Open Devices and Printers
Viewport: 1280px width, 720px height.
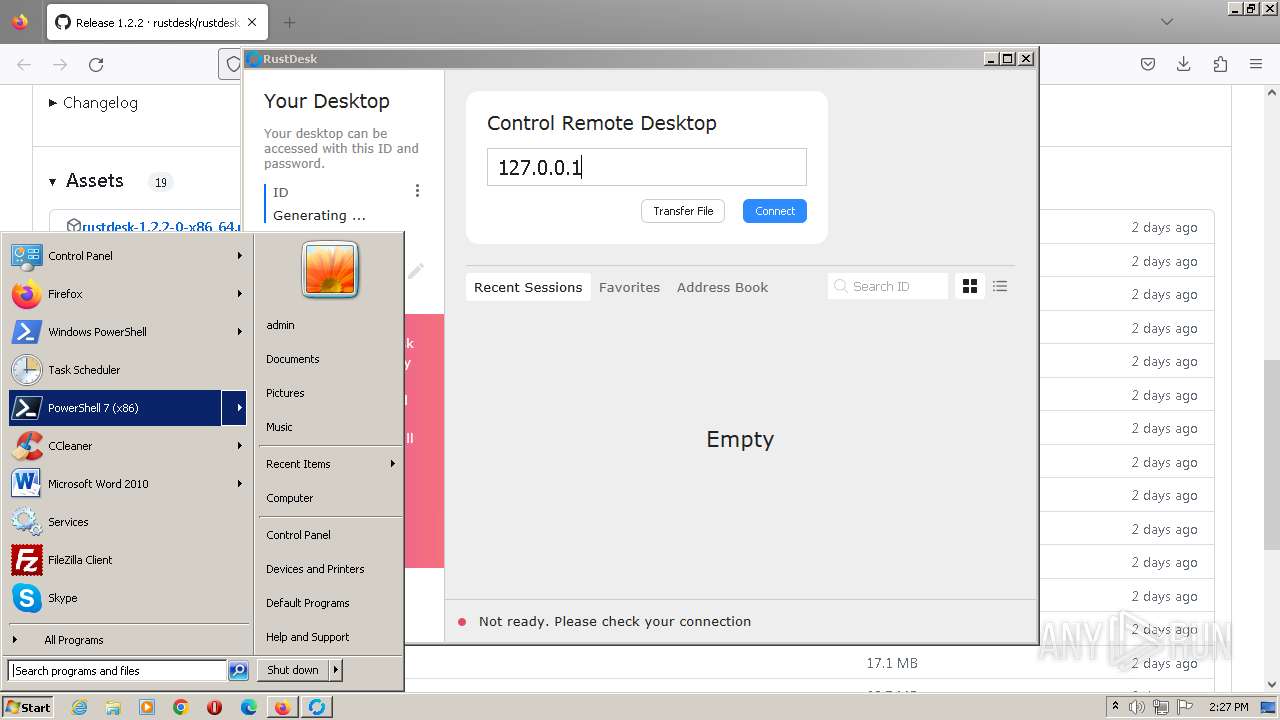point(330,569)
